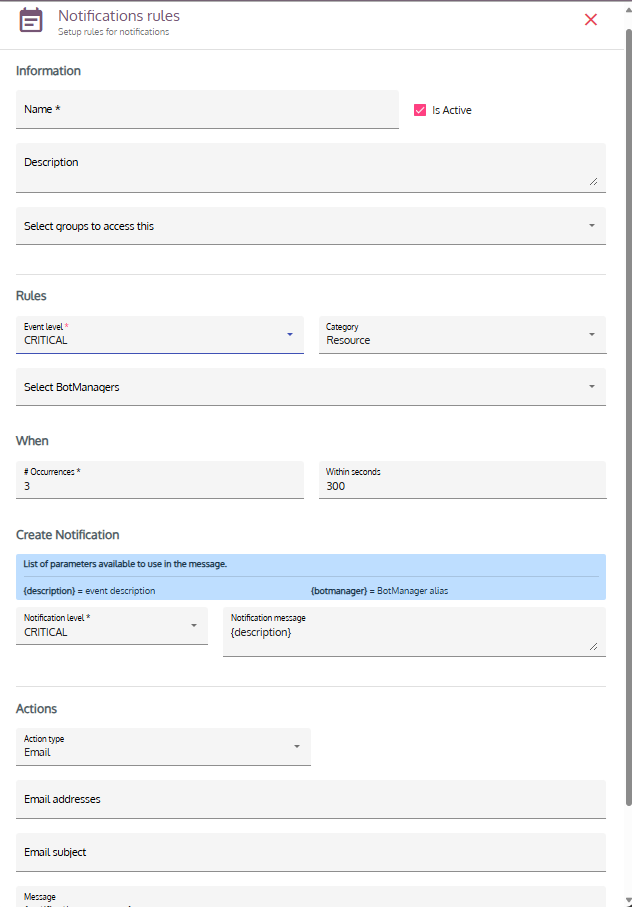This screenshot has width=632, height=907.
Task: Click the Notifications rules calendar icon
Action: [x=31, y=20]
